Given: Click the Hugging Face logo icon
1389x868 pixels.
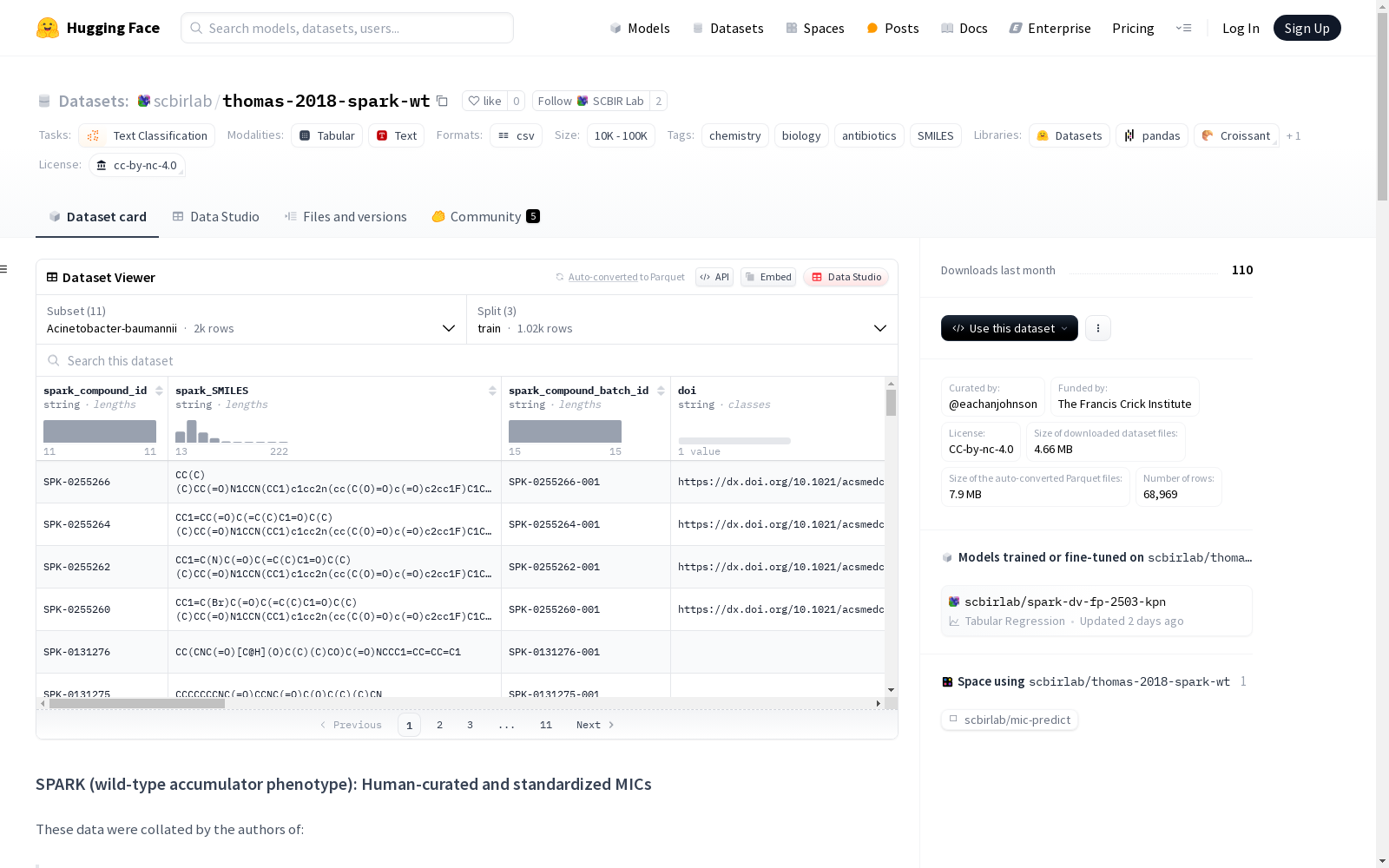Looking at the screenshot, I should [48, 28].
